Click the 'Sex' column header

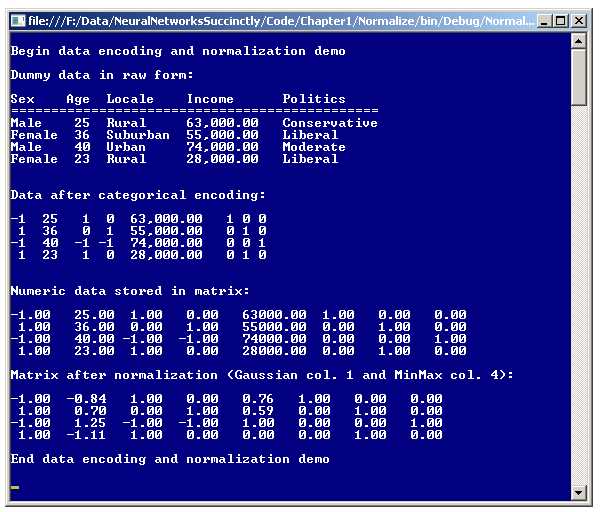pos(23,99)
